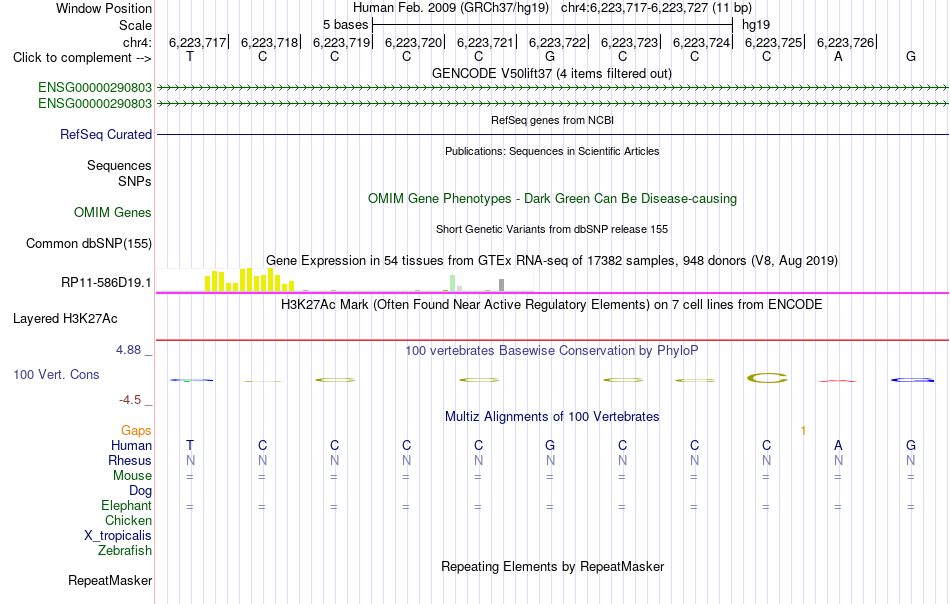Click the RP11-586D19.1 GTEx label
Image resolution: width=950 pixels, height=604 pixels.
coord(106,282)
